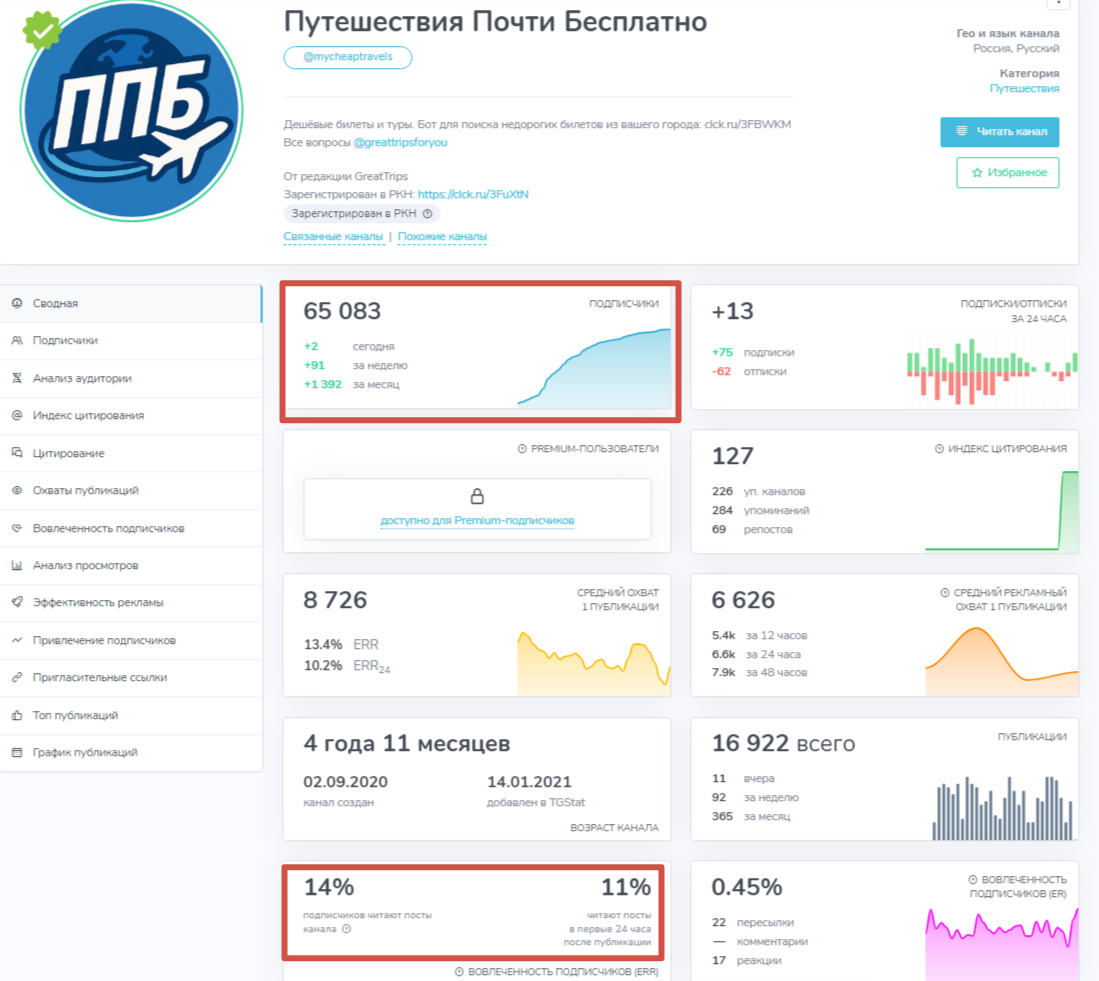Click the thumbs-up icon for "Топ публикаций"
This screenshot has width=1099, height=981.
point(17,716)
